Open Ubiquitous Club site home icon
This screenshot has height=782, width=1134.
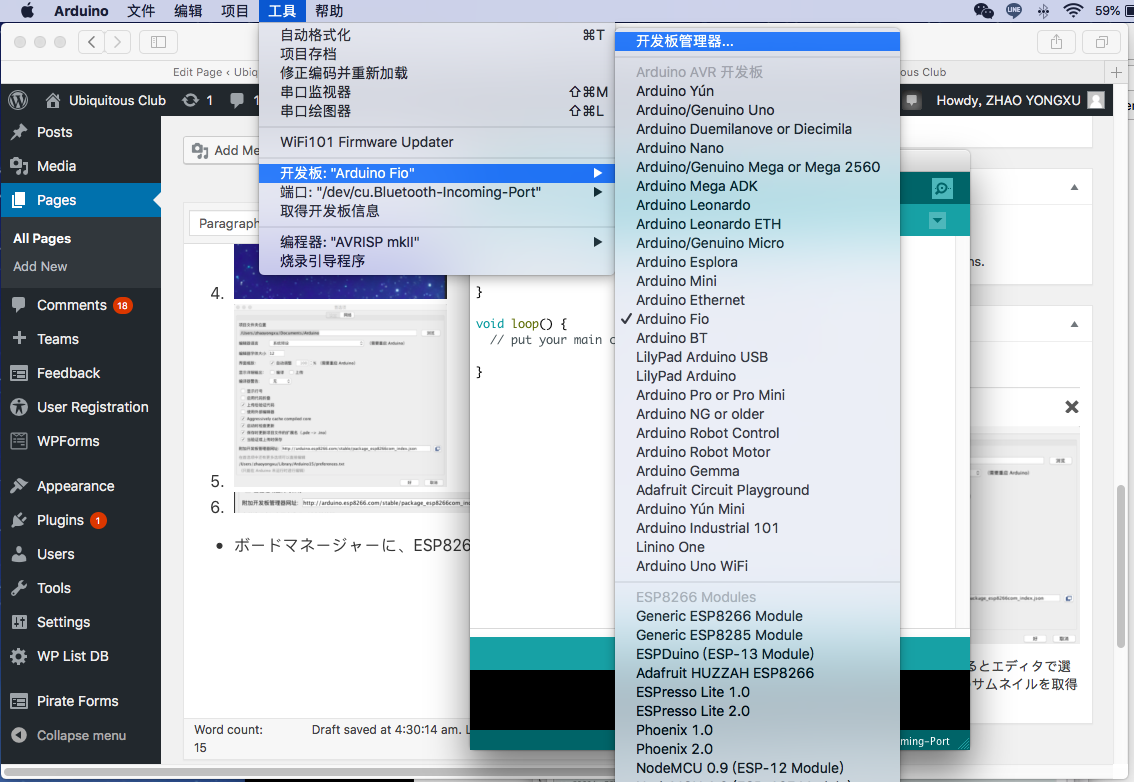coord(53,101)
